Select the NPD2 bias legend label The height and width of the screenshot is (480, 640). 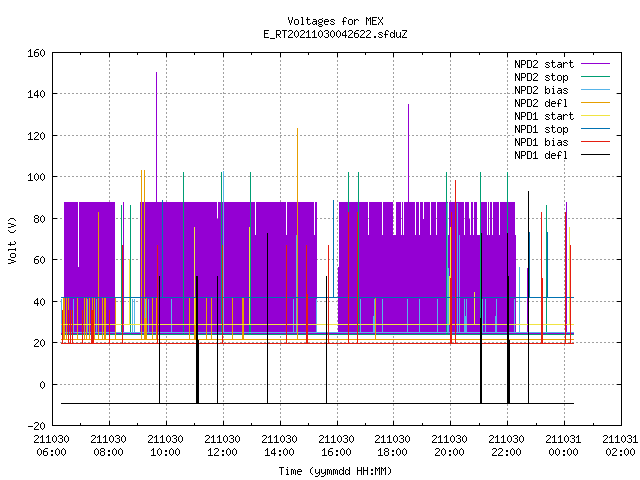[541, 90]
